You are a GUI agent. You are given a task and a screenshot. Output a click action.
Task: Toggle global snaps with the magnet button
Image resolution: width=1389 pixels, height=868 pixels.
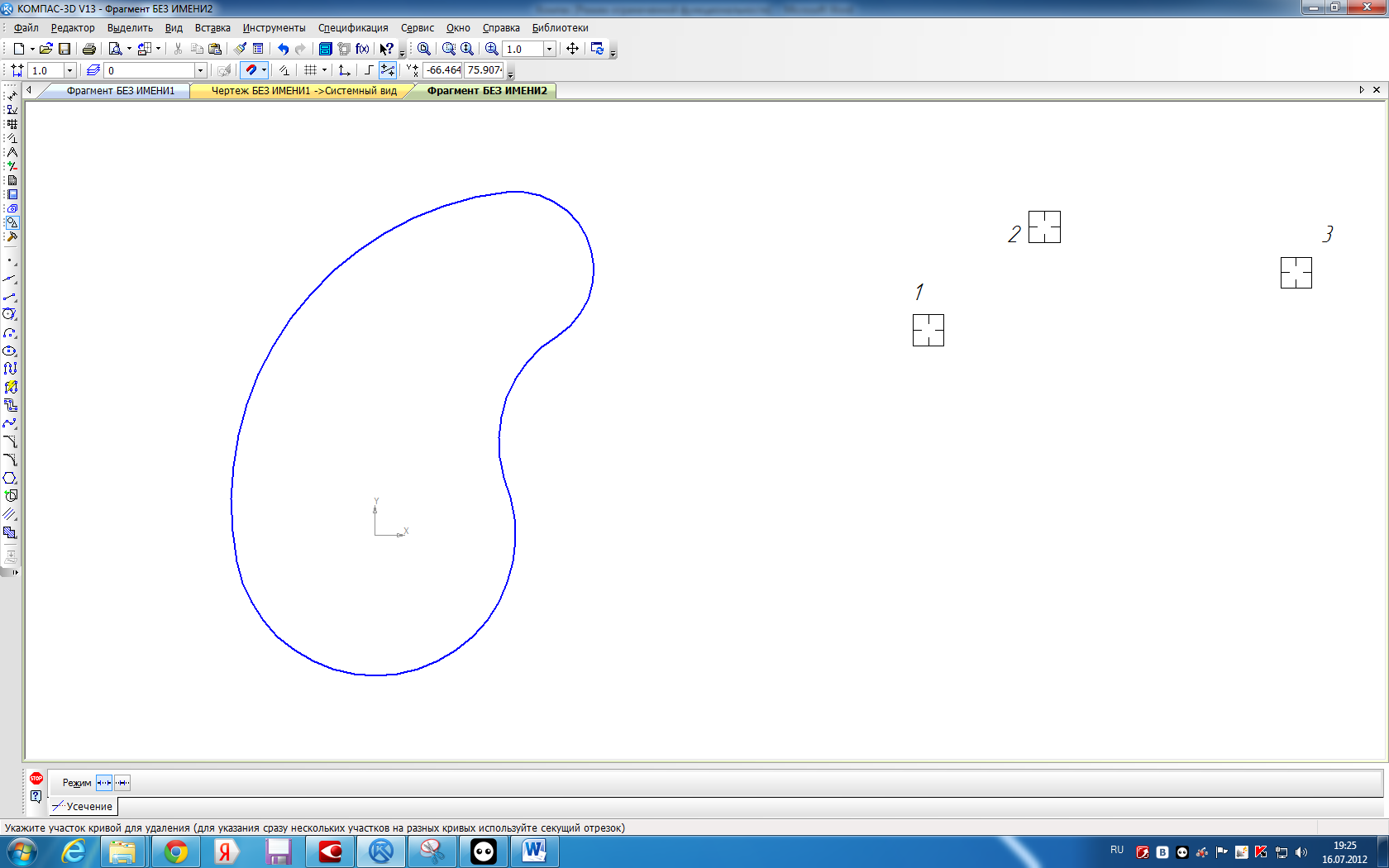pos(251,70)
